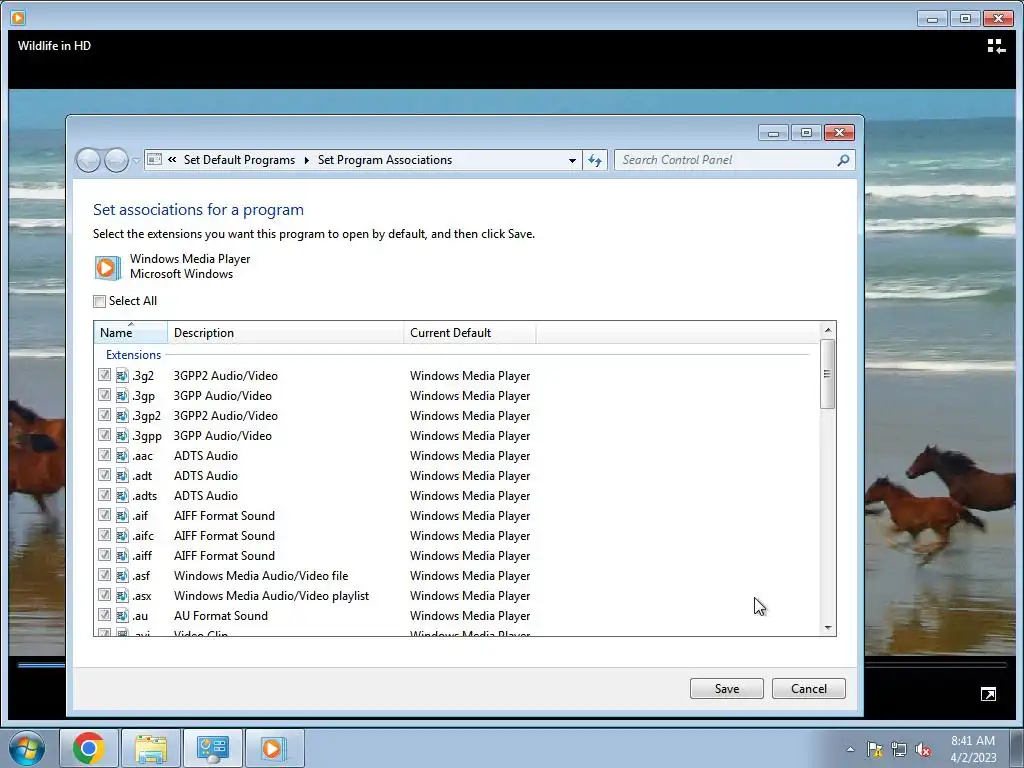Click the Forward navigation arrow
The height and width of the screenshot is (768, 1024).
point(116,160)
